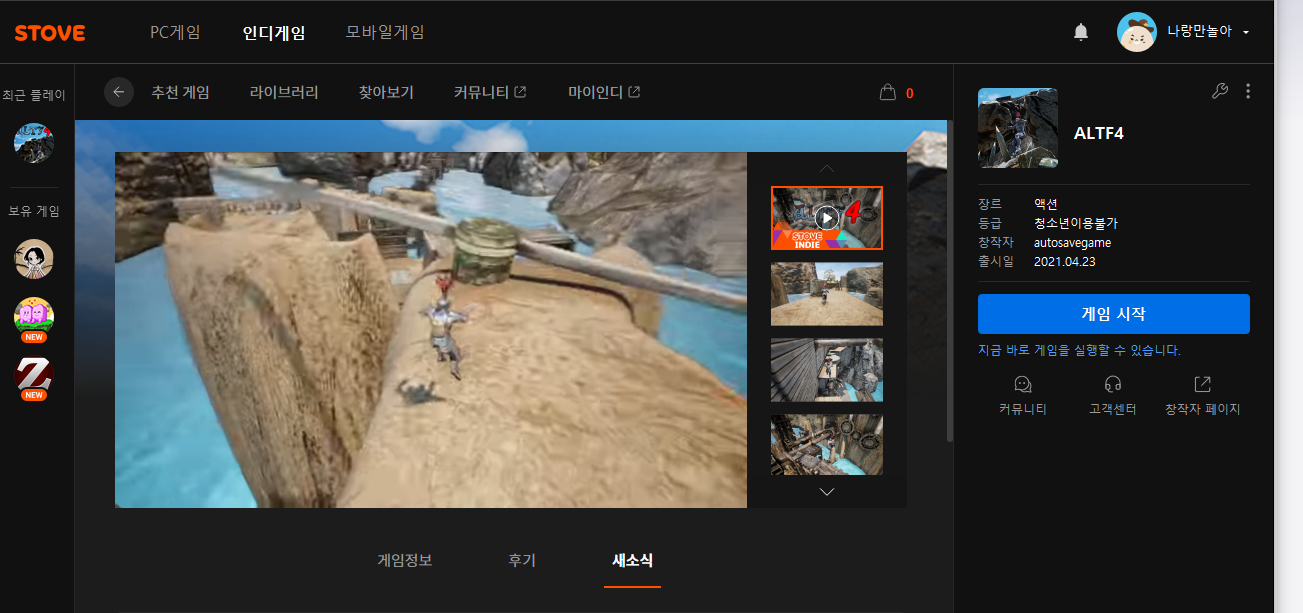Select the Z logo game in sidebar
Viewport: 1303px width, 613px height.
(x=34, y=377)
